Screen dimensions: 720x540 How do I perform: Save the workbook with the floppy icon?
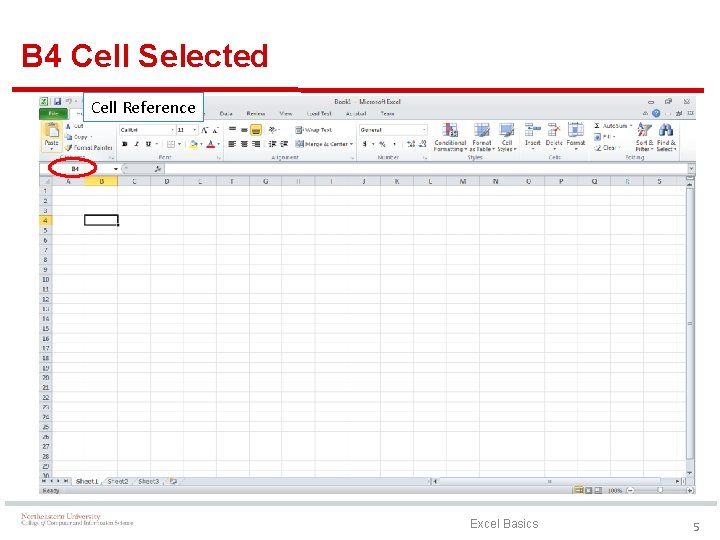[57, 101]
